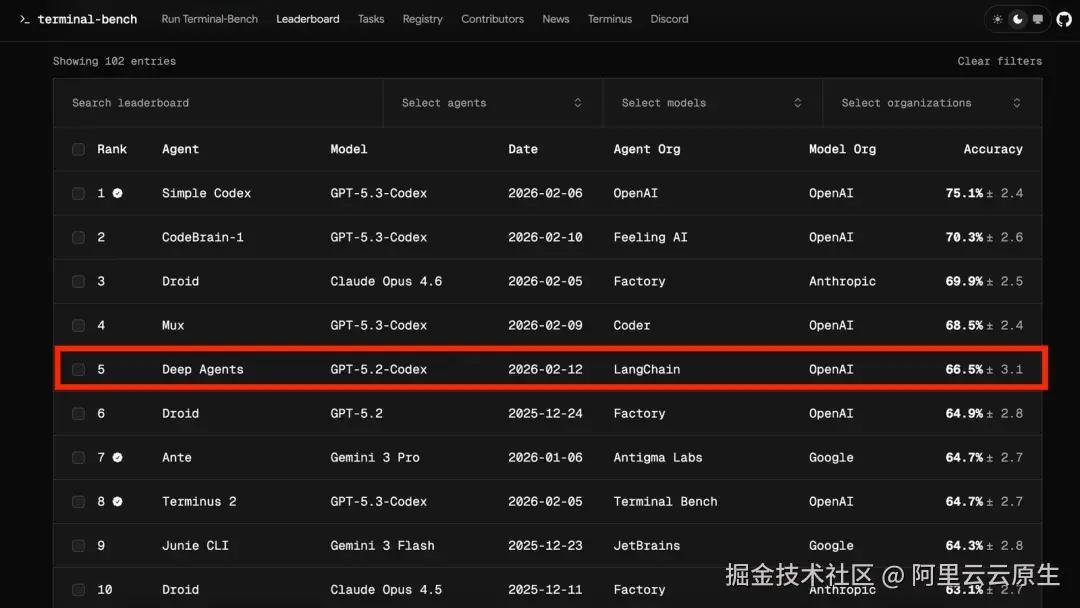Open the Leaderboard nav item
Viewport: 1080px width, 608px height.
coord(308,19)
